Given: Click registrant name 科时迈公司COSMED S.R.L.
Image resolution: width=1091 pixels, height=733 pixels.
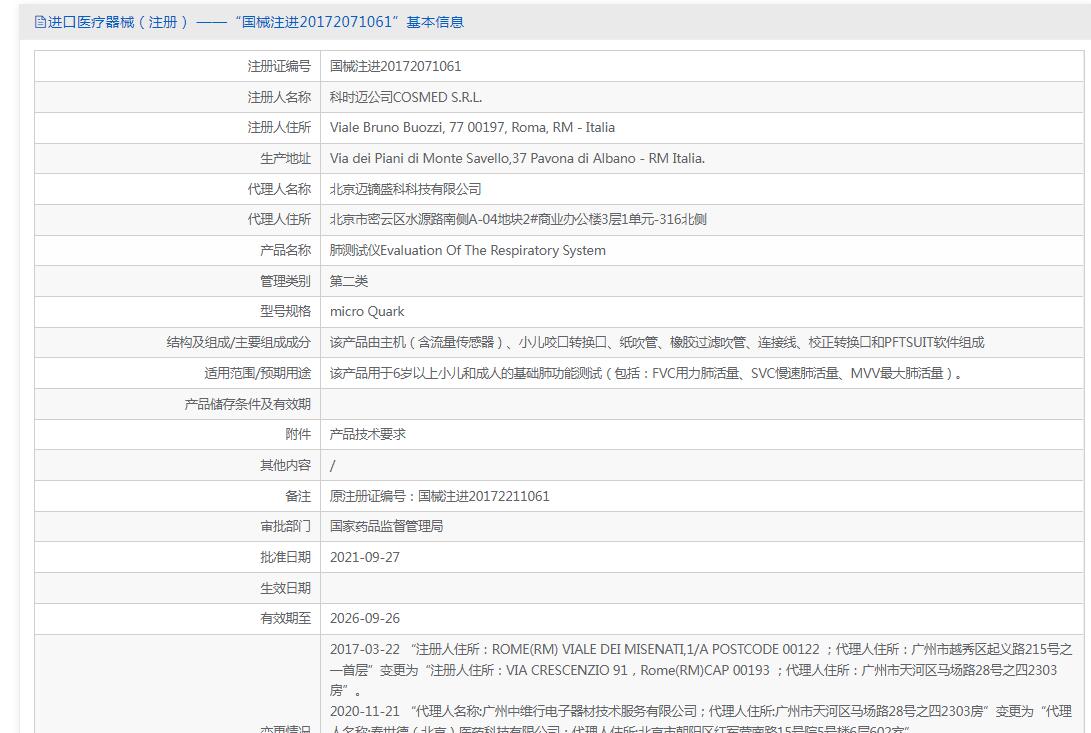Looking at the screenshot, I should (406, 97).
